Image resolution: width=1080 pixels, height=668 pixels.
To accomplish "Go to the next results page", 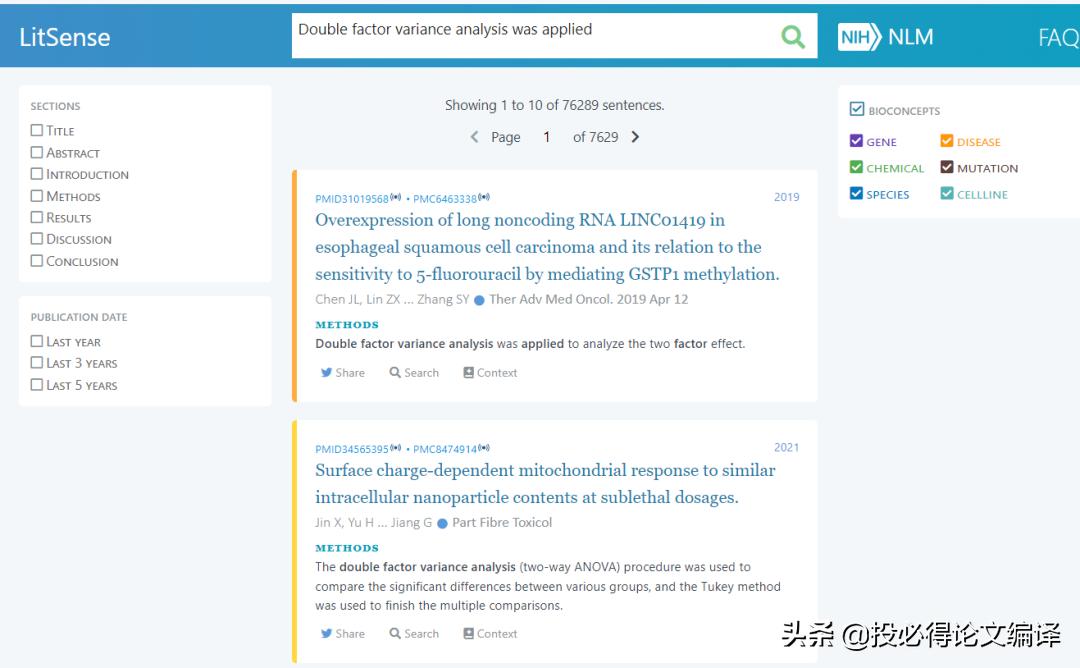I will point(635,136).
